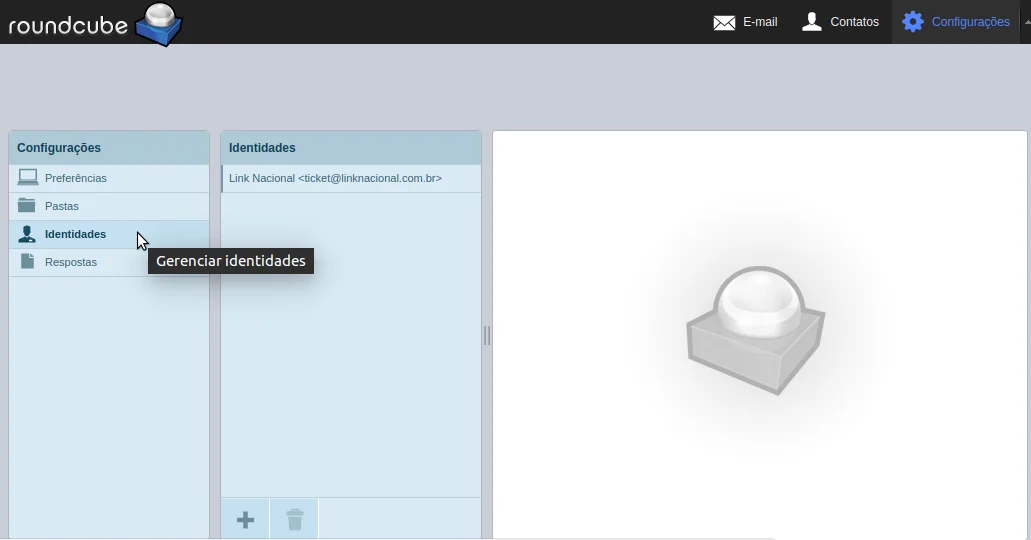This screenshot has height=540, width=1031.
Task: Add a new identity with plus button
Action: coord(245,520)
